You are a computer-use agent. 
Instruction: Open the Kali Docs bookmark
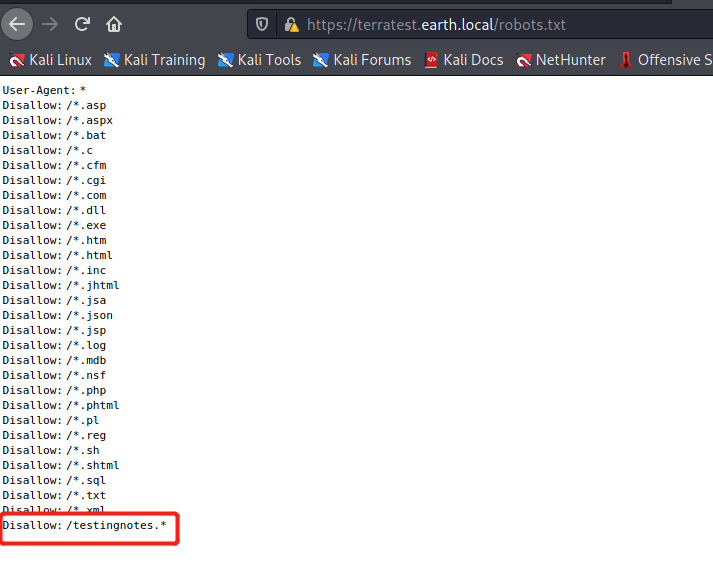pos(464,60)
